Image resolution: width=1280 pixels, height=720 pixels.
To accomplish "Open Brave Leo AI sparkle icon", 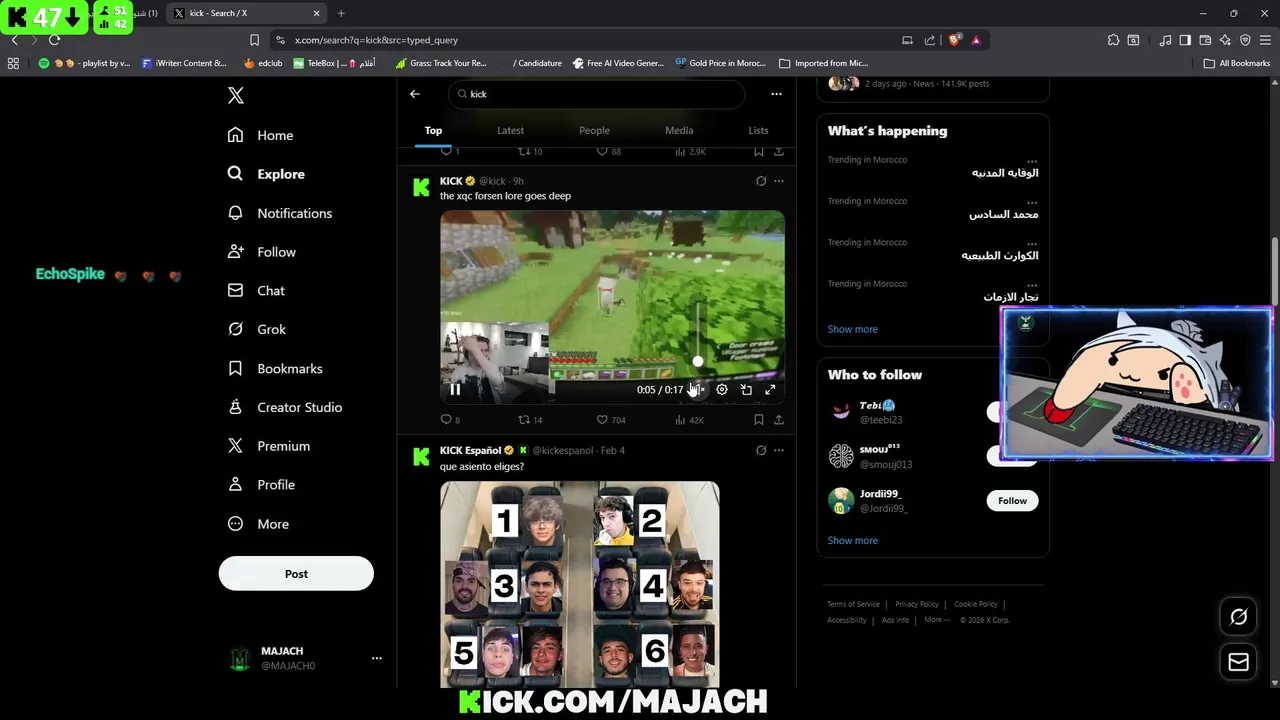I will (x=1225, y=40).
